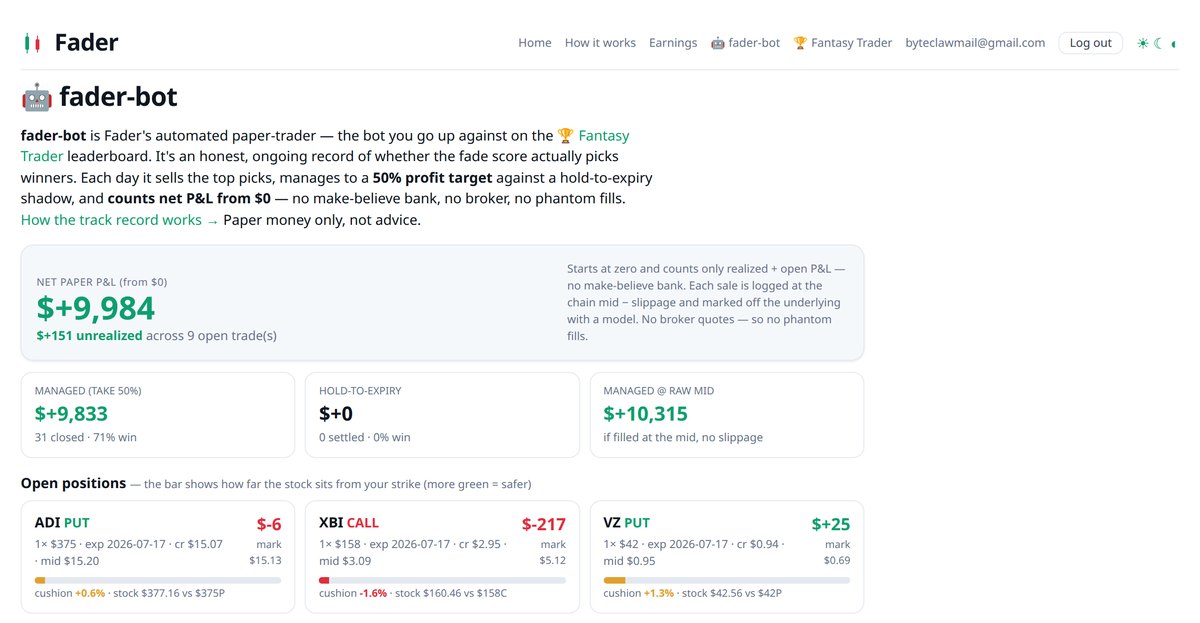Click 'MANAGED (TAKE 50%)' card label
The height and width of the screenshot is (623, 1200).
tap(88, 391)
